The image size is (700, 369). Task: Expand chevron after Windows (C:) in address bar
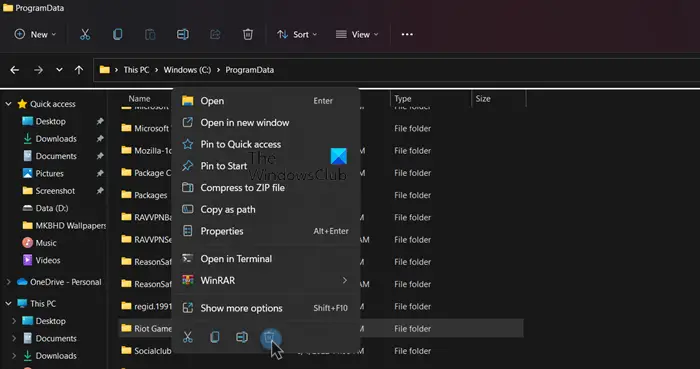(x=219, y=70)
